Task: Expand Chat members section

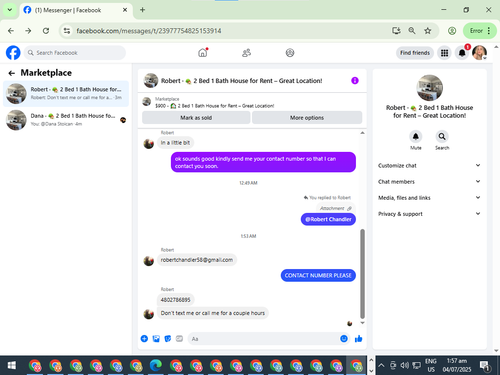Action: tap(429, 181)
